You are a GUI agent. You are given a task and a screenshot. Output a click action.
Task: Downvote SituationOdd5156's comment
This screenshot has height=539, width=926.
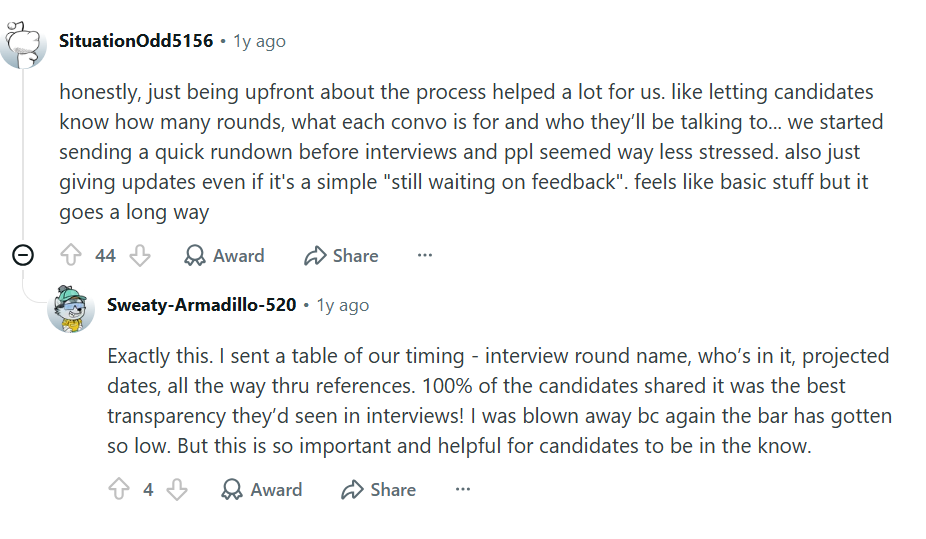(x=140, y=256)
